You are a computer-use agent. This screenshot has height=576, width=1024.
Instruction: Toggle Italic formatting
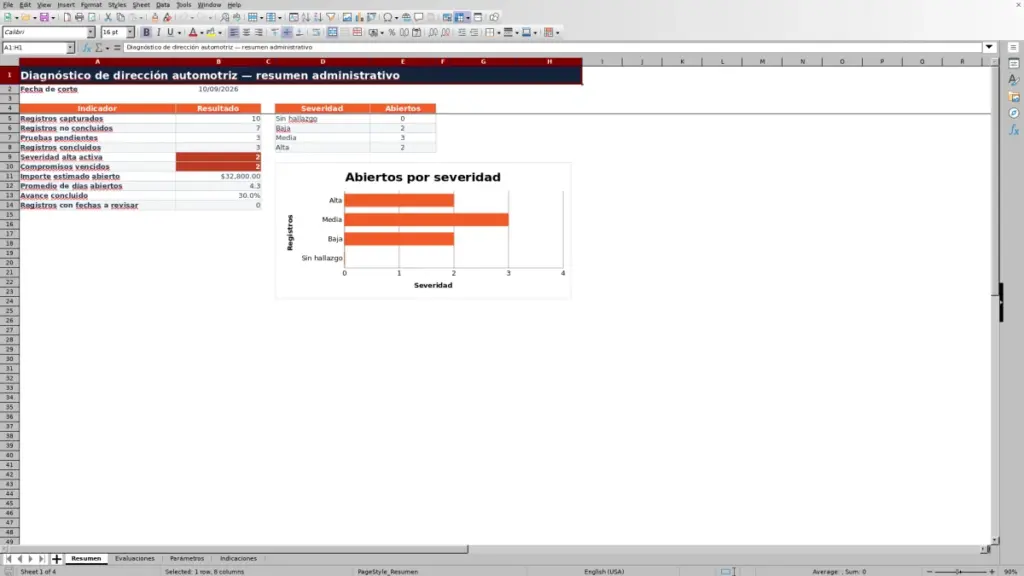[x=159, y=32]
